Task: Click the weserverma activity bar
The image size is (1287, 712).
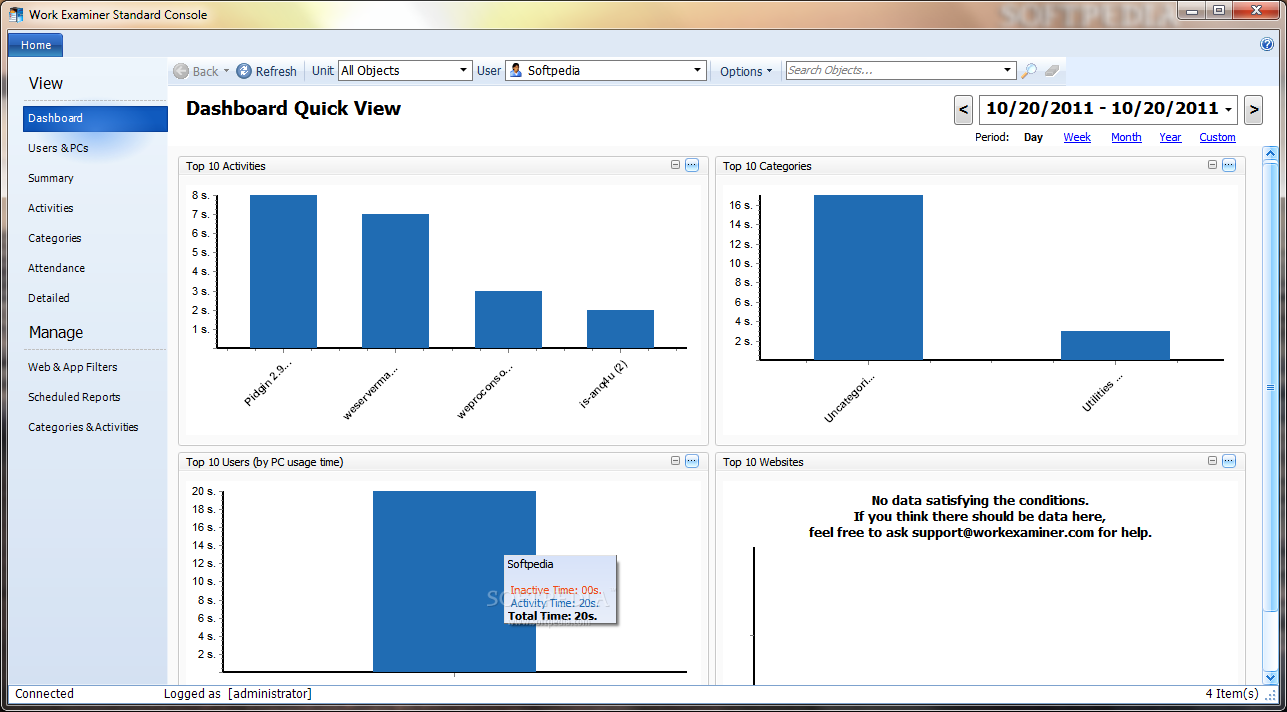Action: click(395, 281)
